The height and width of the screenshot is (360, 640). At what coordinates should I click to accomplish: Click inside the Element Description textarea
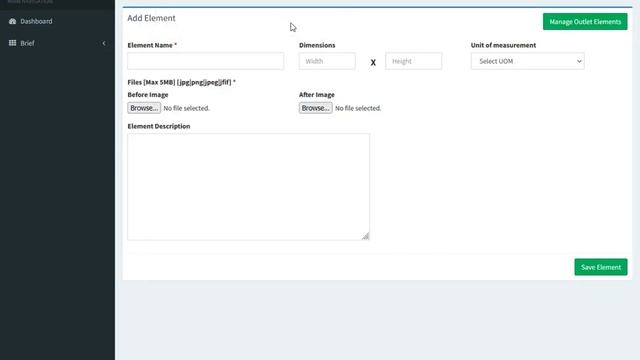(248, 187)
